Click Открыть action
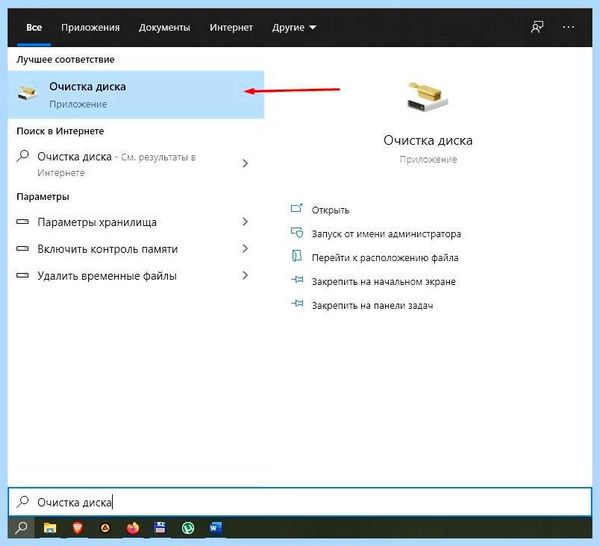The image size is (600, 546). pyautogui.click(x=330, y=210)
